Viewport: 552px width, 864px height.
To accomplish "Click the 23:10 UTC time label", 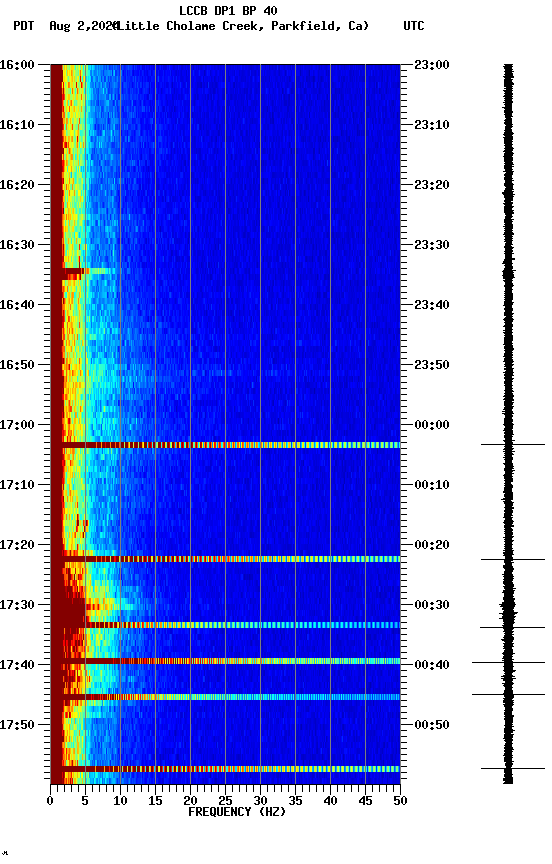I will (x=432, y=125).
